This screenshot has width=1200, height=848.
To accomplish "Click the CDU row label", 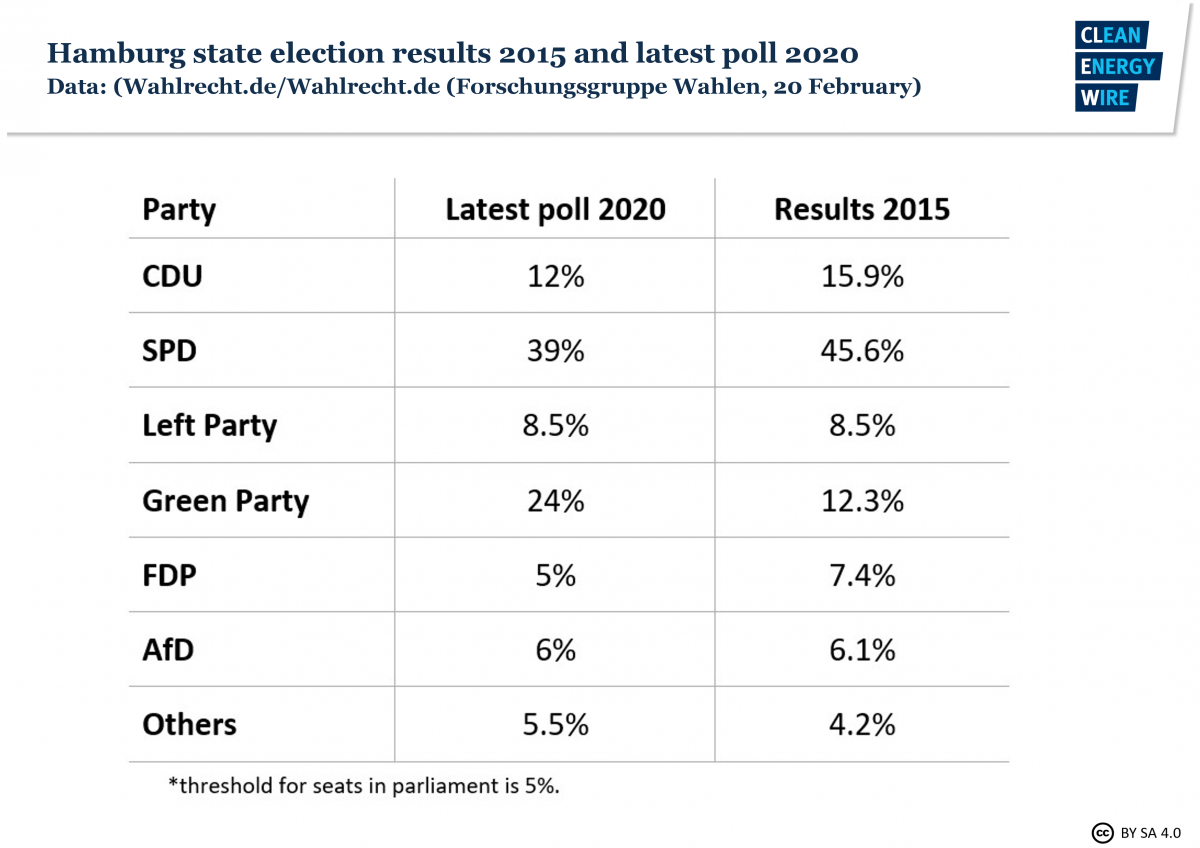I will pos(172,276).
